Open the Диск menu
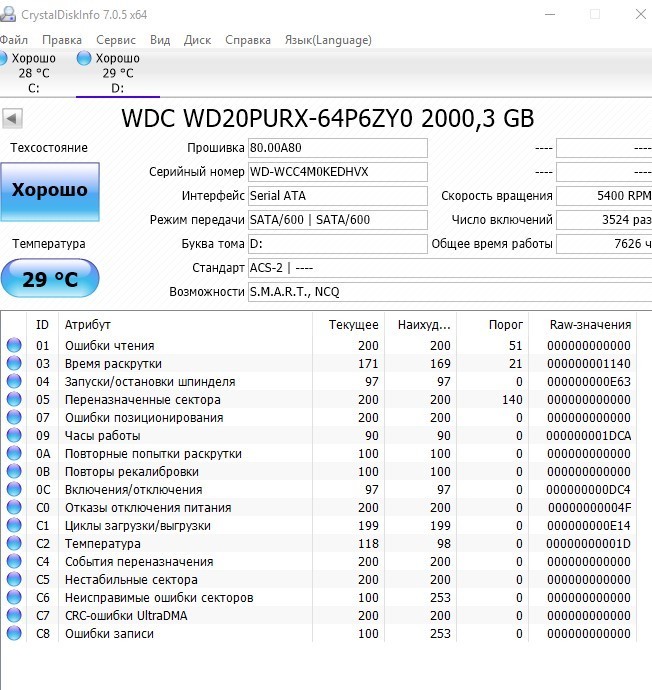The height and width of the screenshot is (690, 652). pos(198,40)
